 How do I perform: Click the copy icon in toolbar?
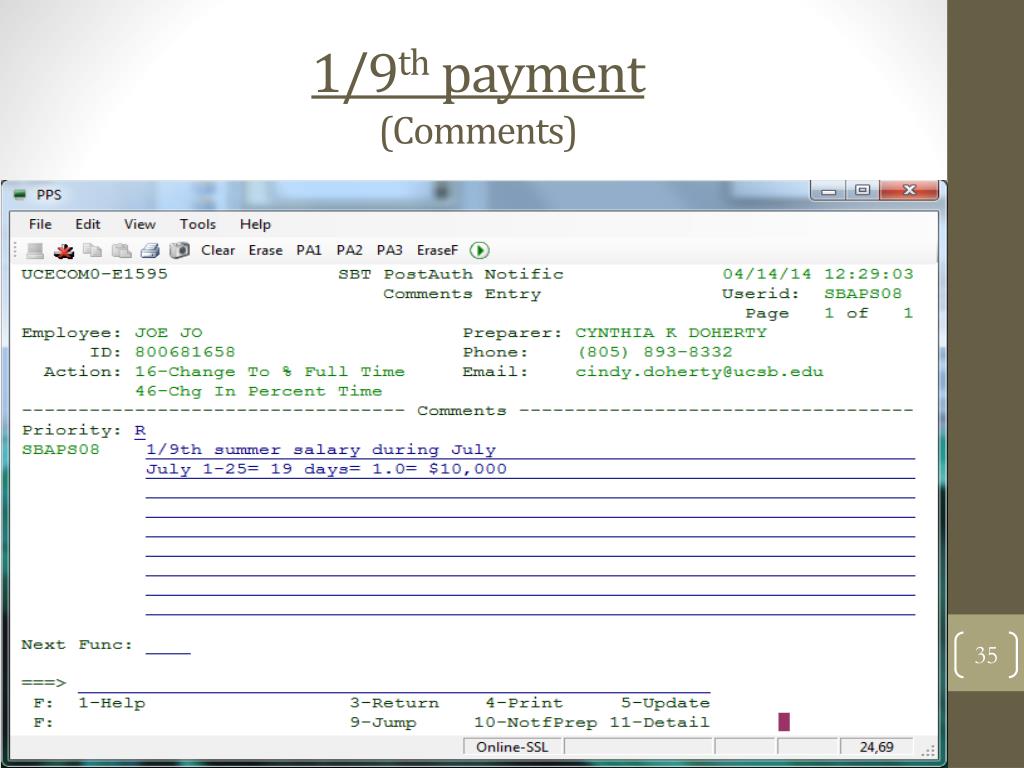(x=92, y=250)
